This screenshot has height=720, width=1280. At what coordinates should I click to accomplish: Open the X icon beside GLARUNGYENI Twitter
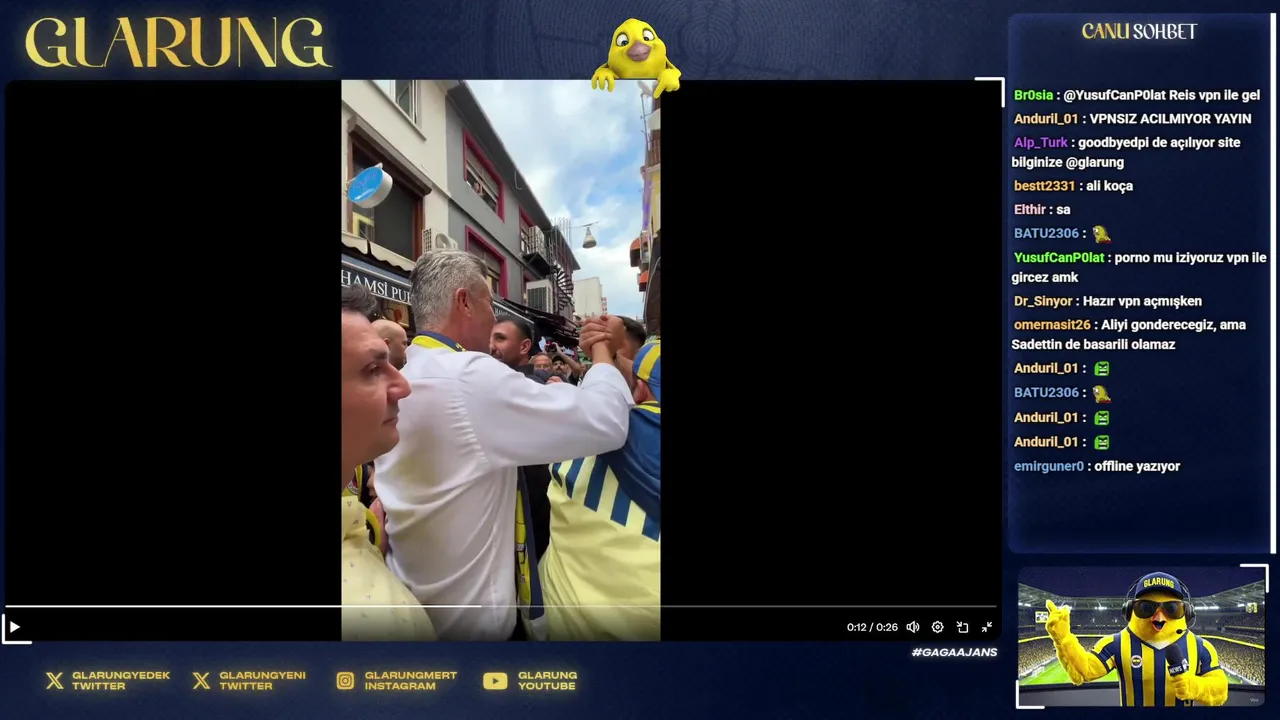pos(202,681)
